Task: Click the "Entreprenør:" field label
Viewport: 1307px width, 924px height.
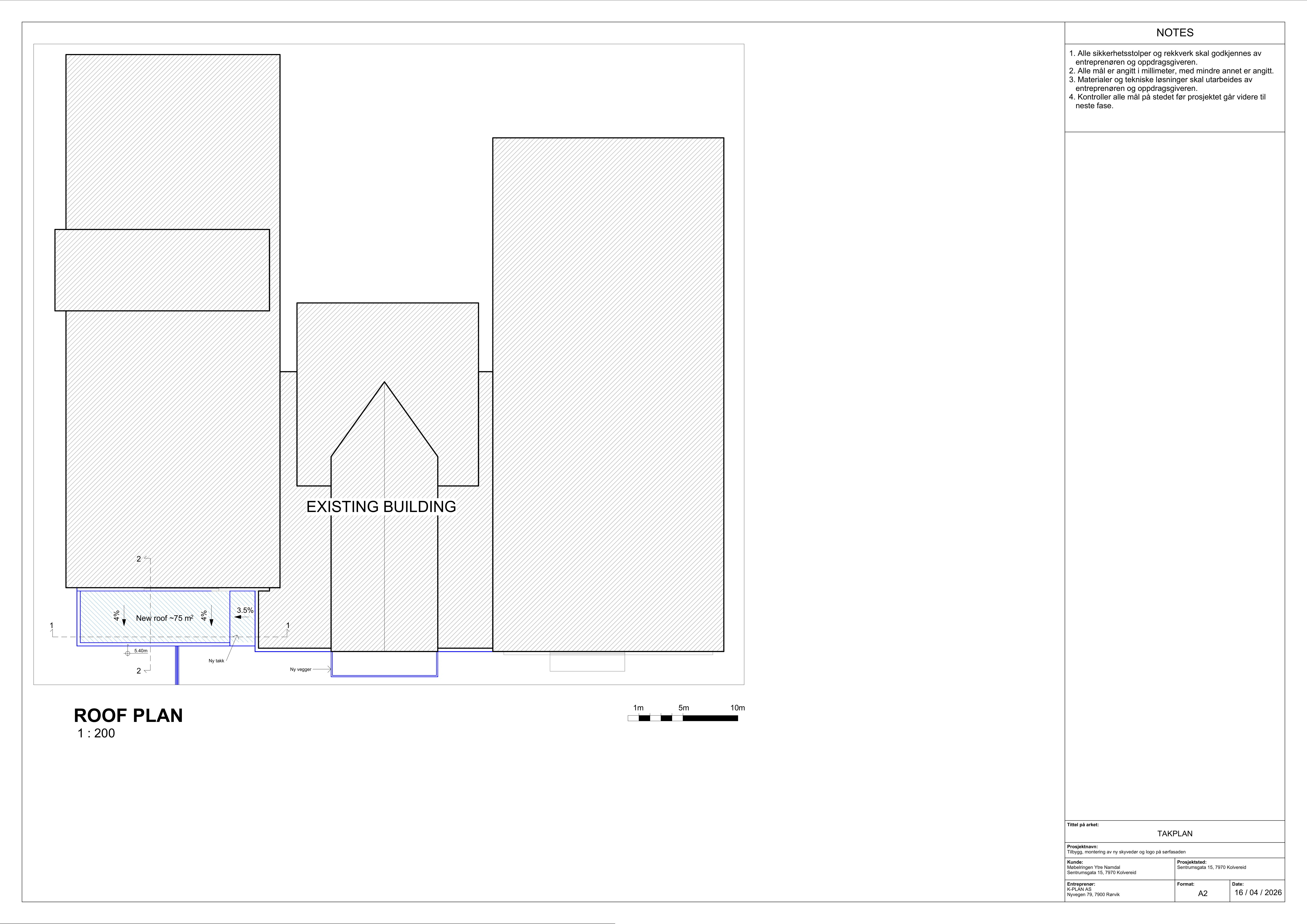Action: click(x=1081, y=884)
